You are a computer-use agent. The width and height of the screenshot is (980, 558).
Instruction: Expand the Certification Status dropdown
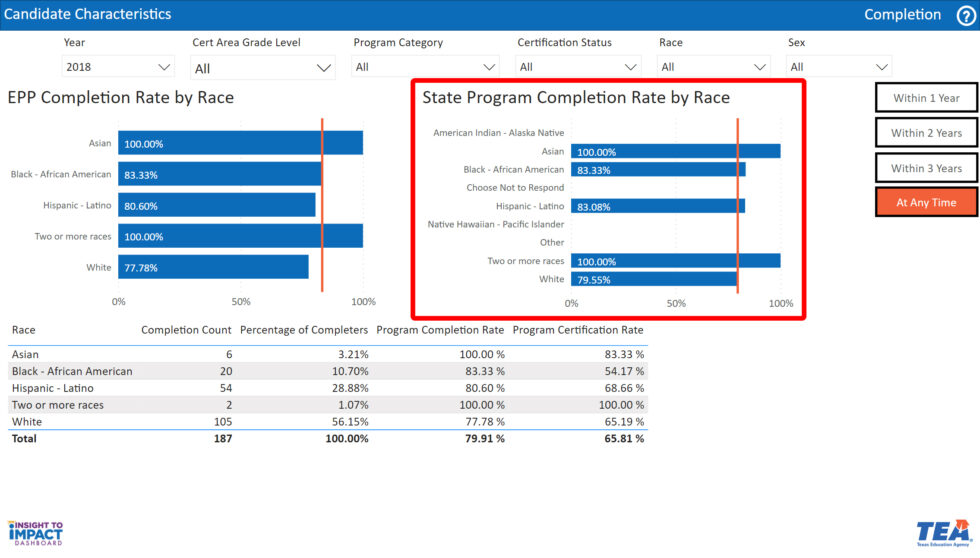click(x=578, y=67)
